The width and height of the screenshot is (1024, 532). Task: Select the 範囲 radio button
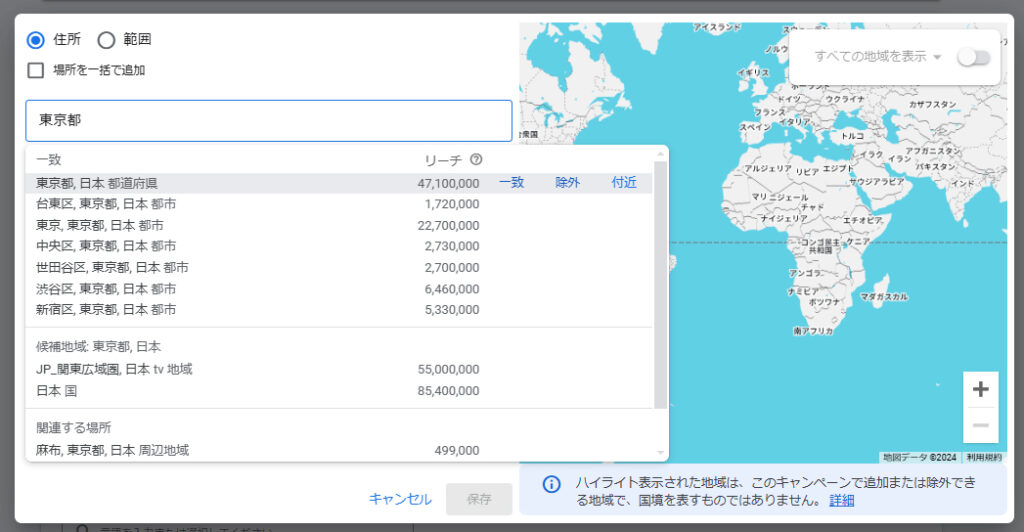tap(106, 40)
